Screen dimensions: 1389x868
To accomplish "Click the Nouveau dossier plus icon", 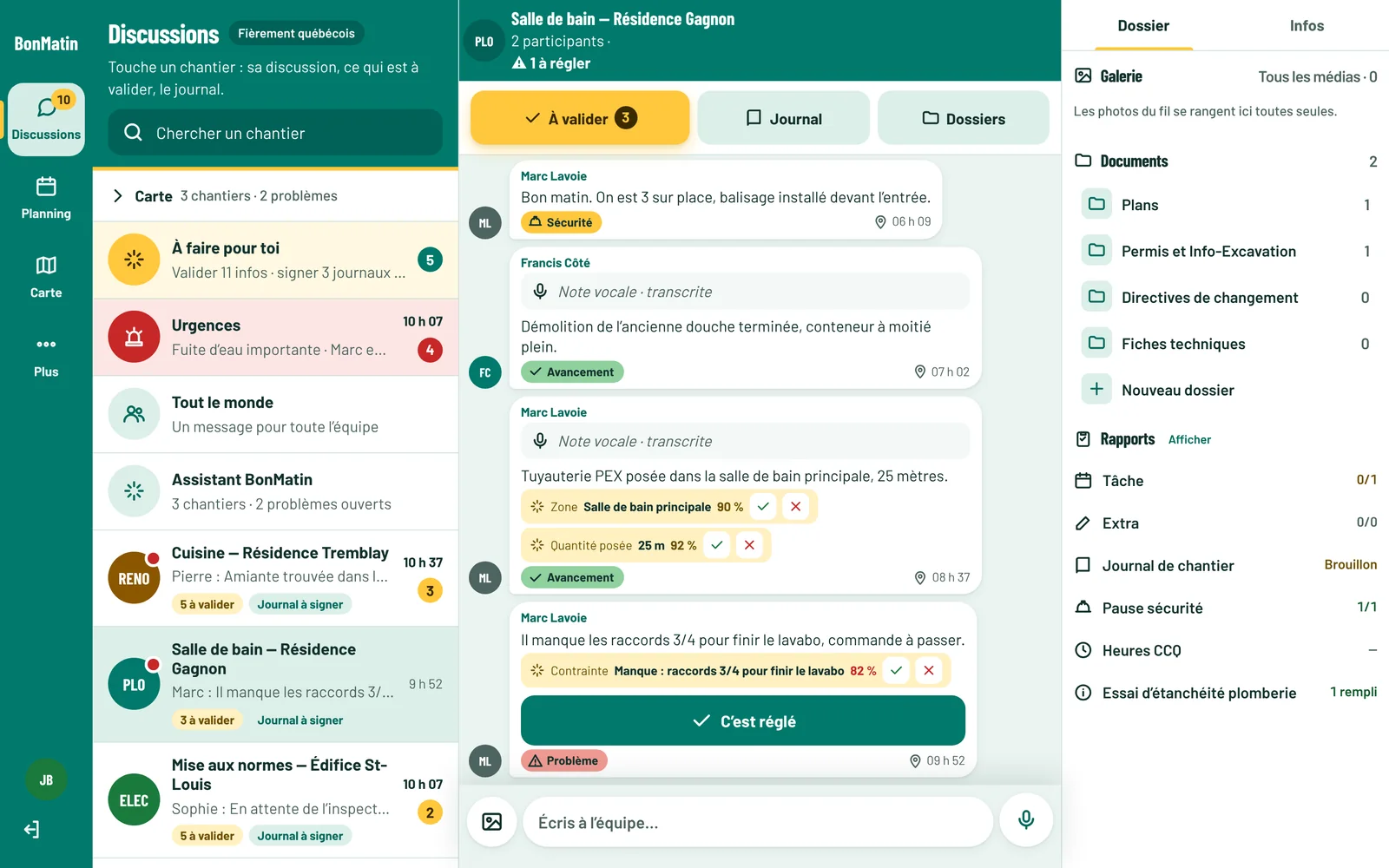I will point(1096,389).
